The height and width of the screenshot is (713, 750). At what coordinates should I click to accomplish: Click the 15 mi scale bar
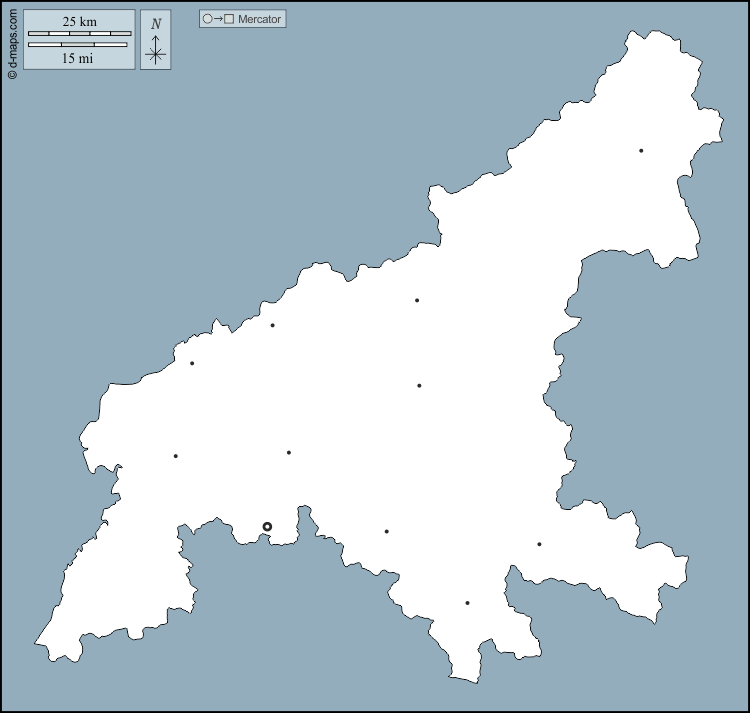coord(78,45)
